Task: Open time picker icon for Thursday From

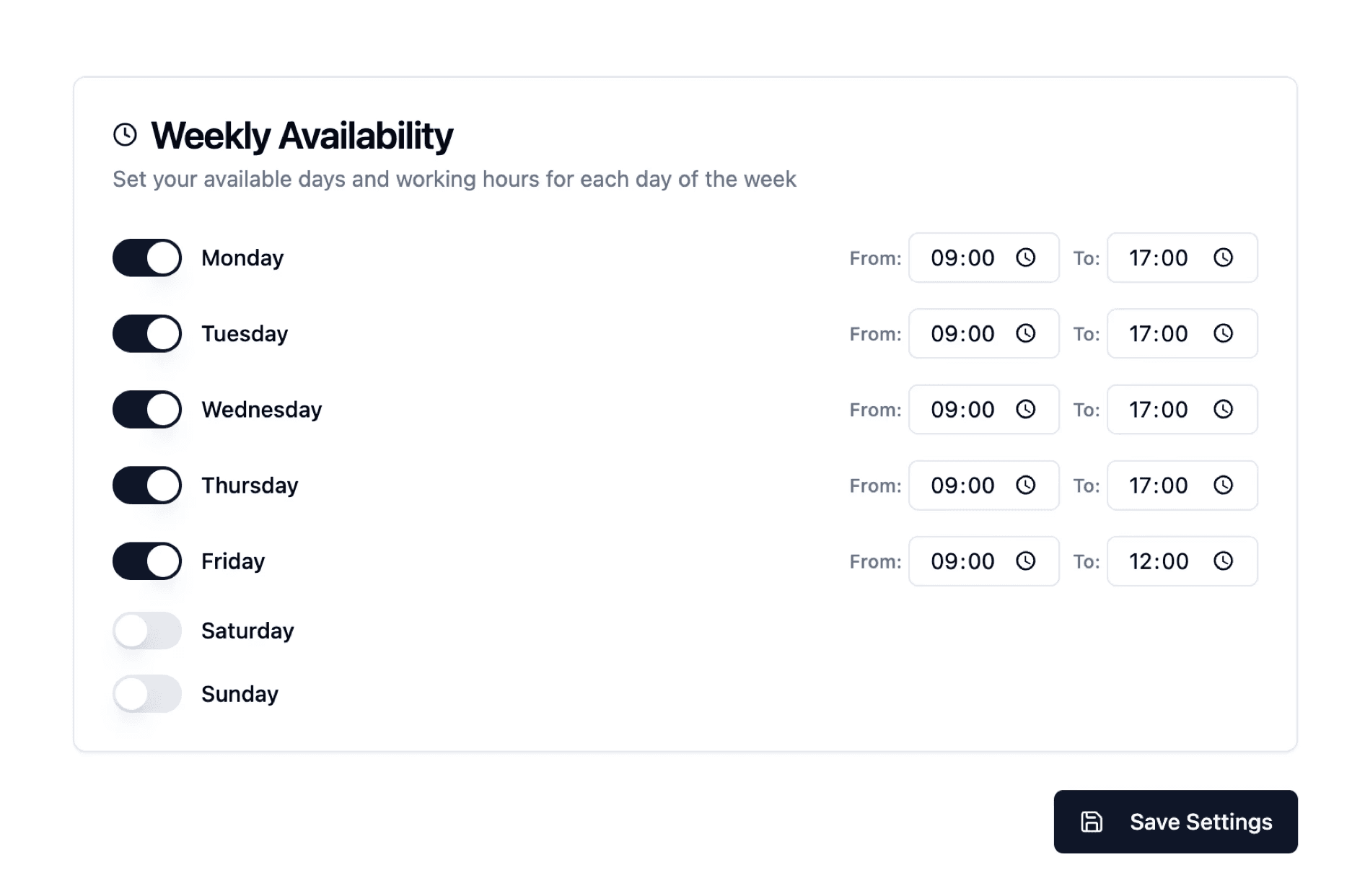Action: 1025,485
